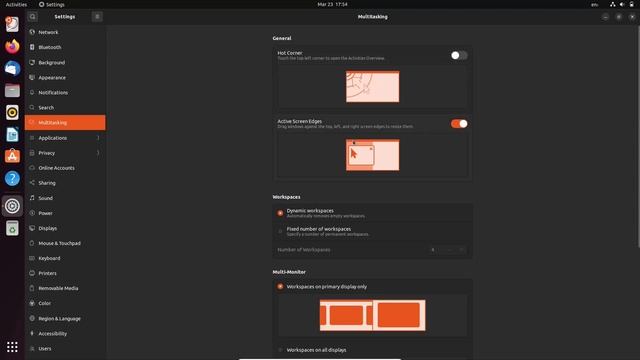Click the Power icon in sidebar

32,213
